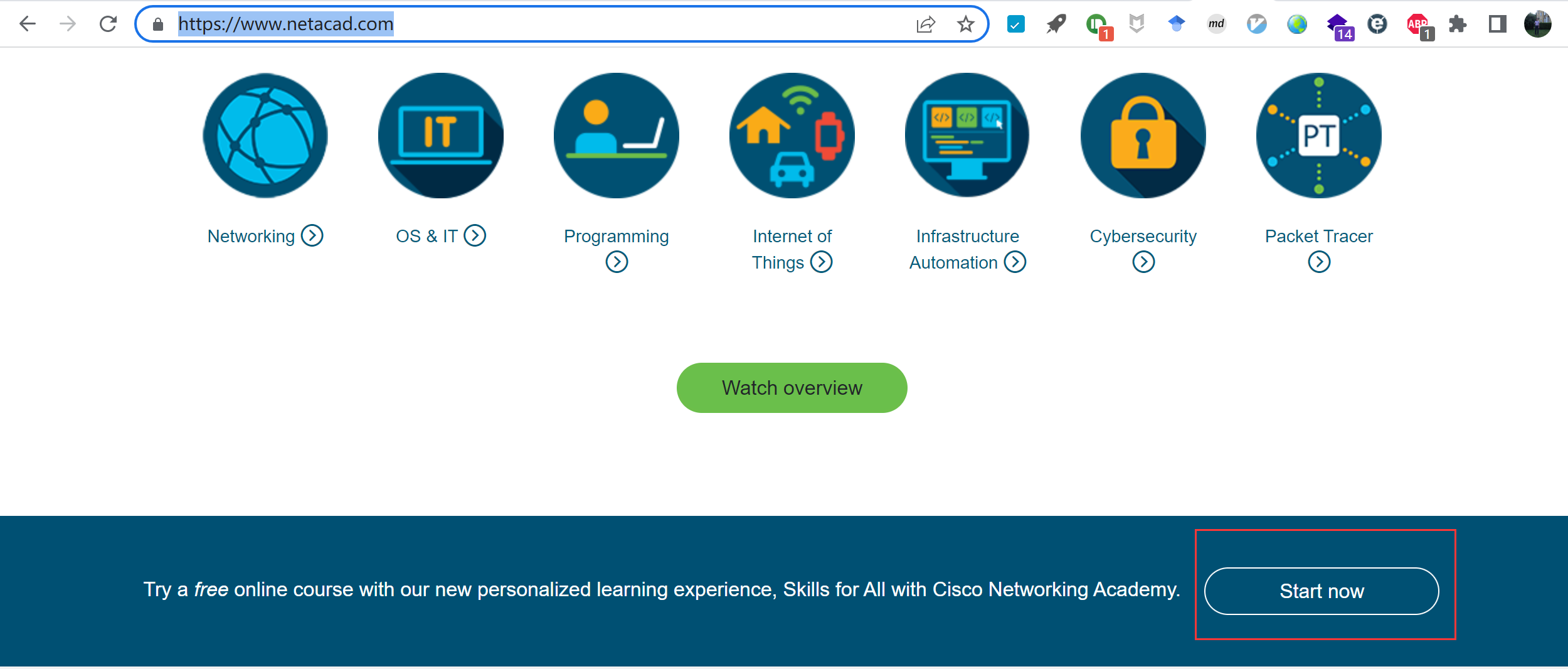Click the Programming category icon
Screen dimensions: 1568x669
pos(616,136)
